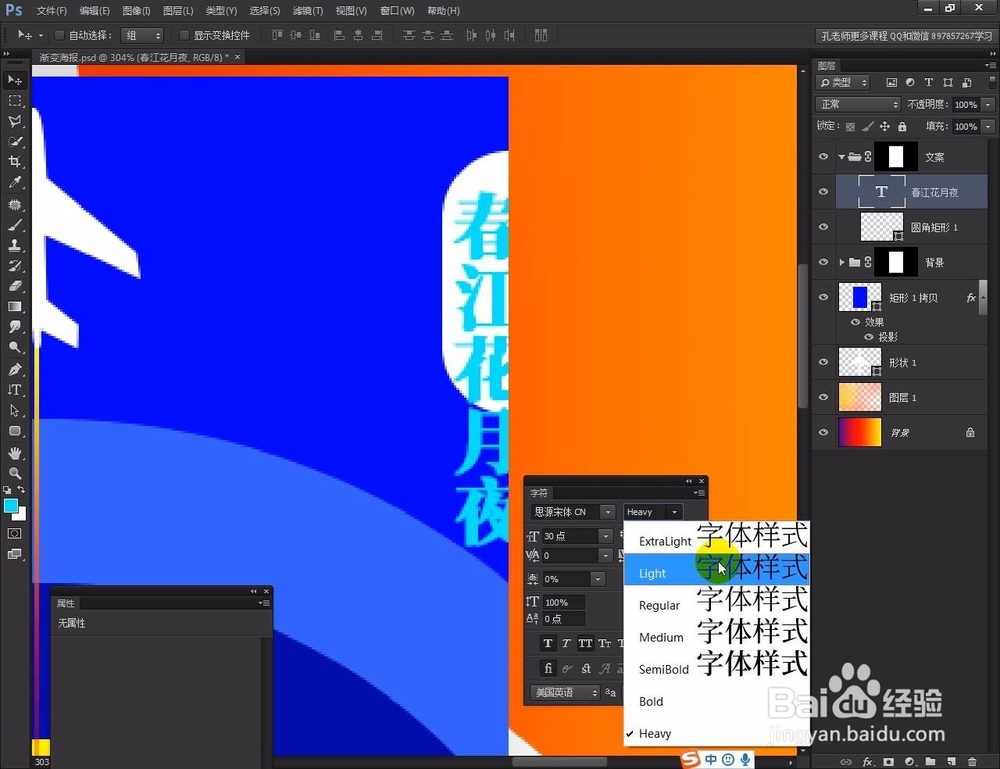Screen dimensions: 1000x769
Task: Select SemiBold in the font weight list
Action: (663, 669)
